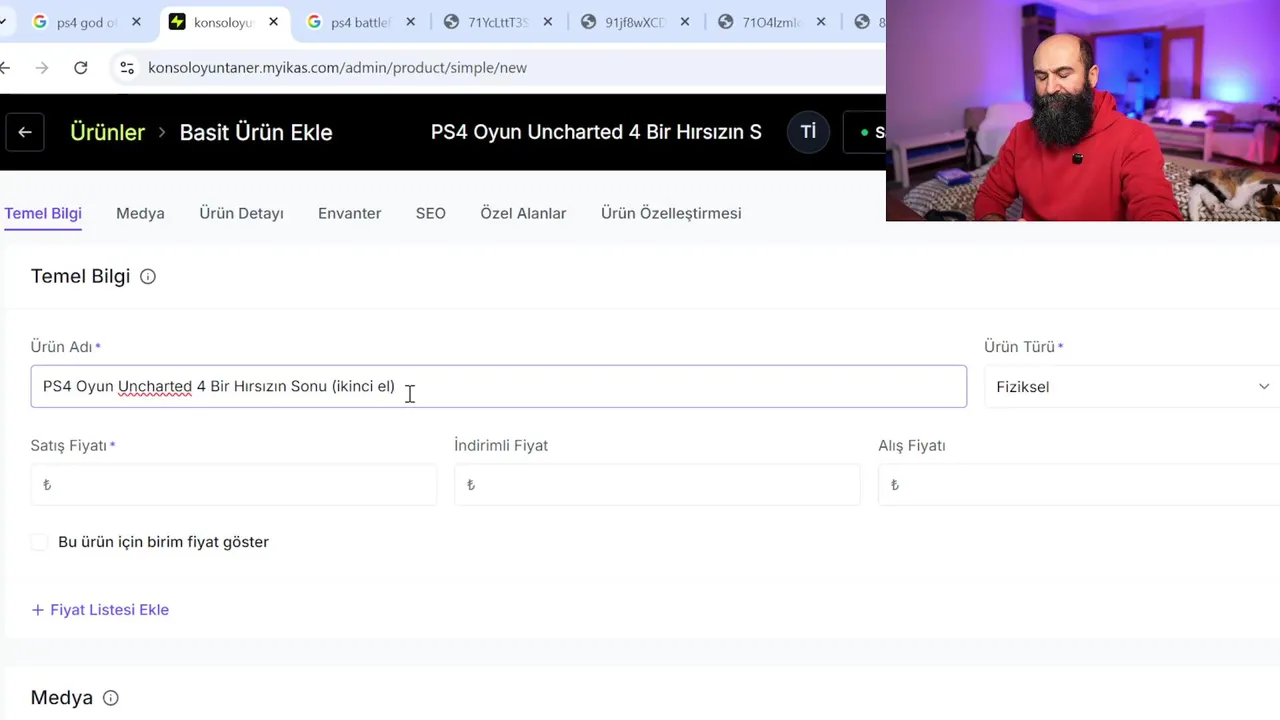Switch to the SEO tab

point(431,213)
